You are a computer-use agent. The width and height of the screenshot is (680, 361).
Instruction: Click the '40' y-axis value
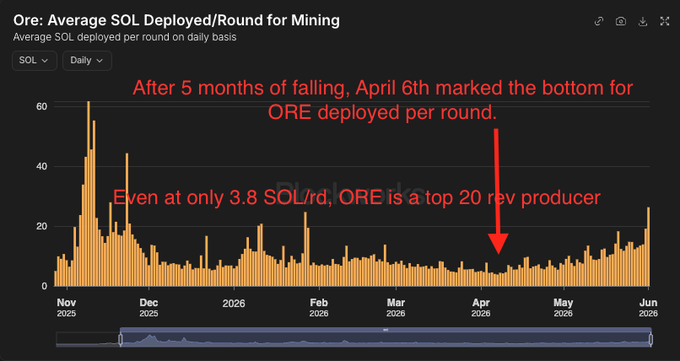click(x=41, y=167)
